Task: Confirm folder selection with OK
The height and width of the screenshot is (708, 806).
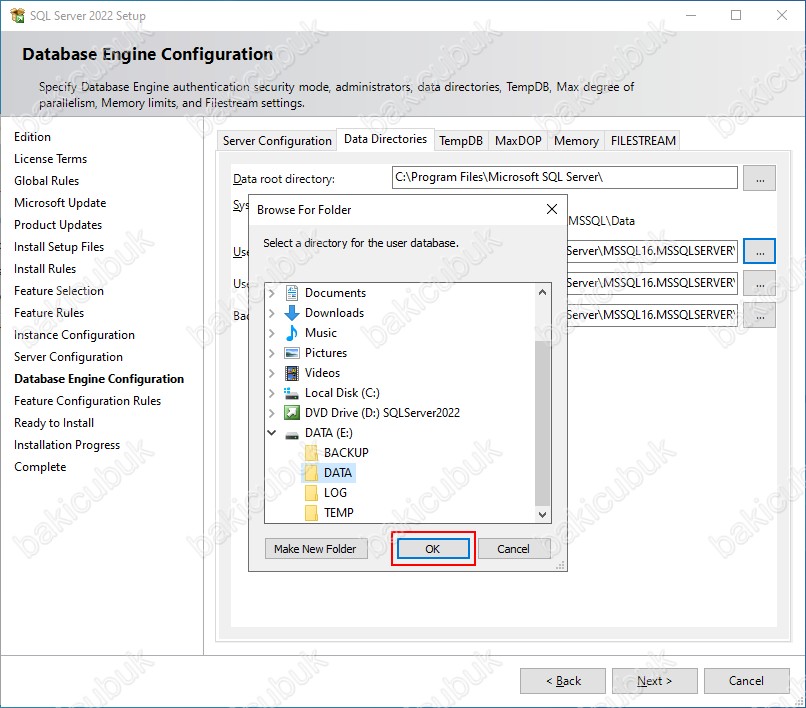Action: coord(433,549)
